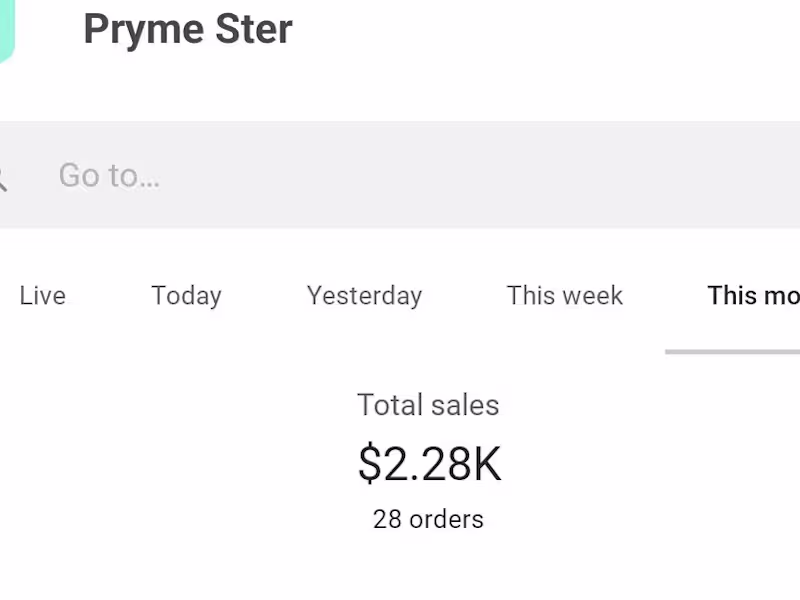Click the teal store logo icon
The width and height of the screenshot is (800, 600).
[x=6, y=28]
